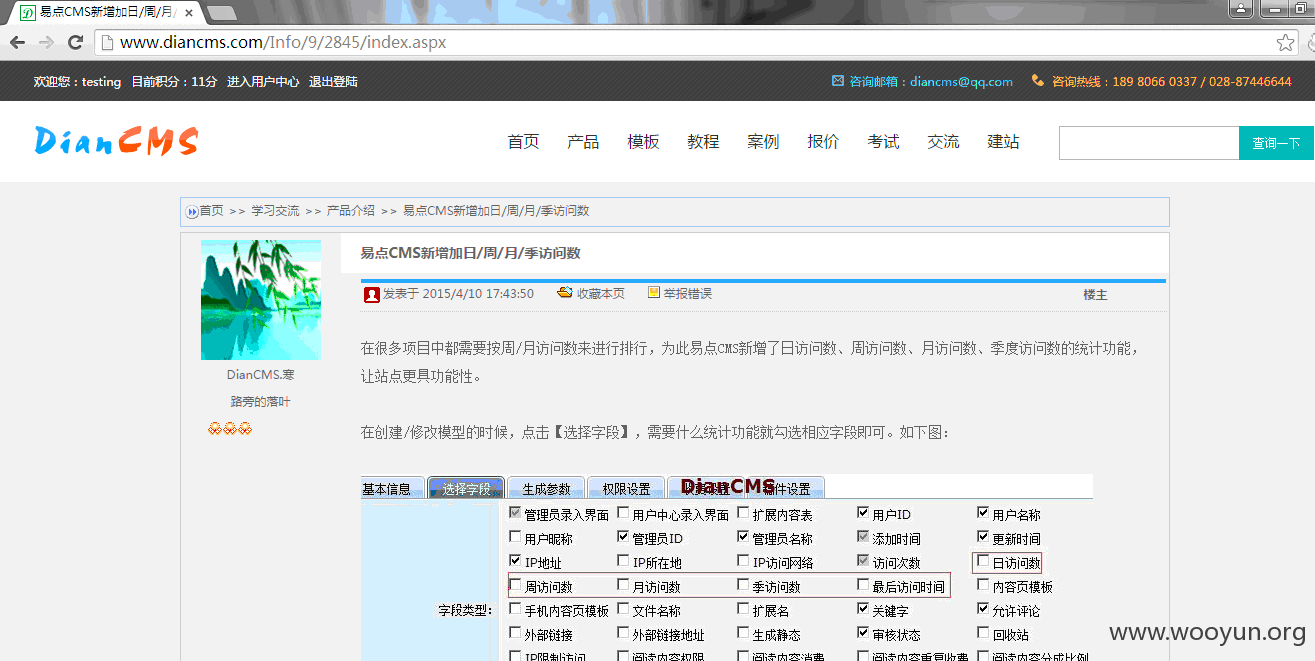Open the 考试 navigation item
The image size is (1315, 661).
[883, 142]
